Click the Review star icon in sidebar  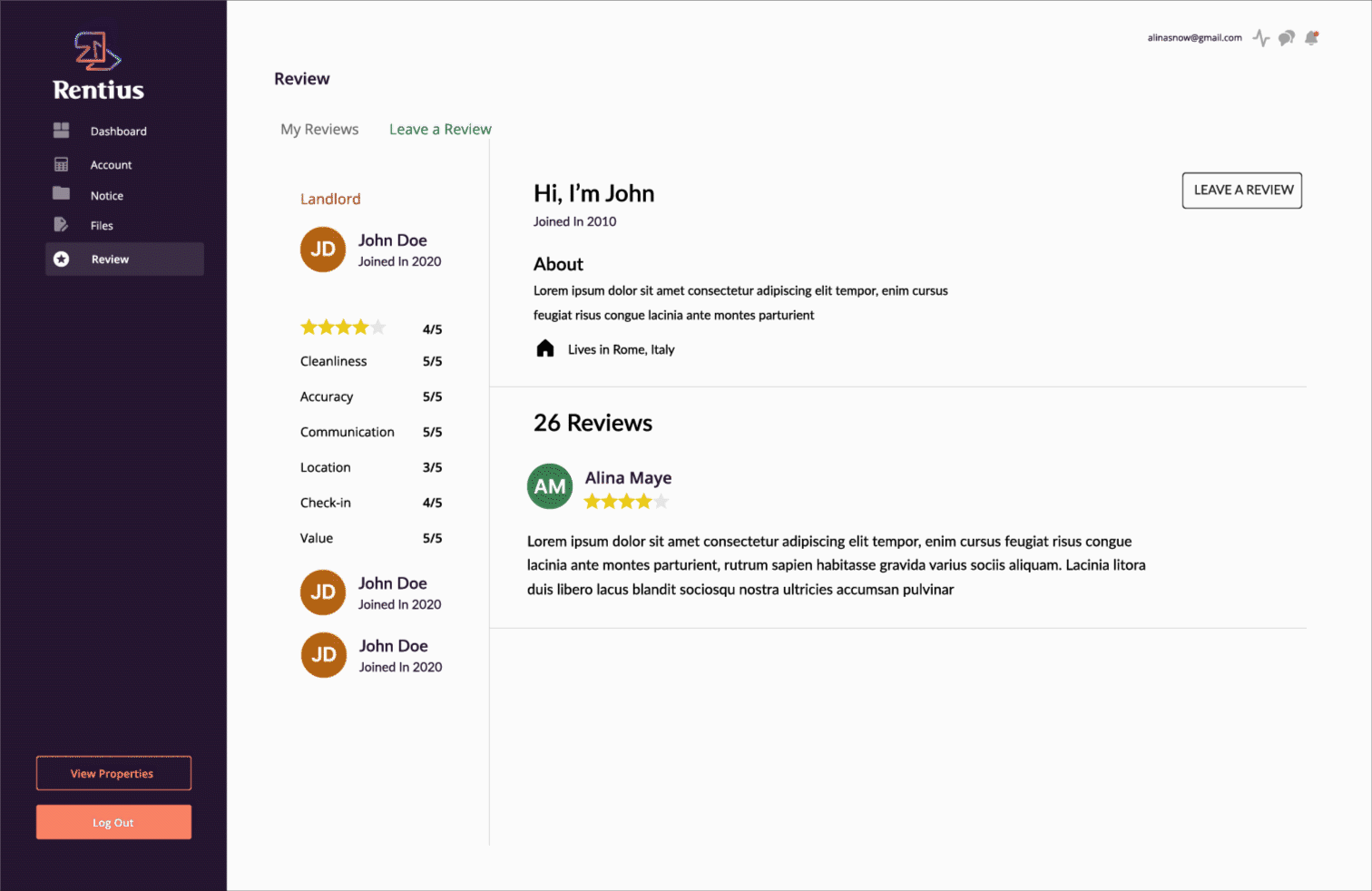coord(61,259)
